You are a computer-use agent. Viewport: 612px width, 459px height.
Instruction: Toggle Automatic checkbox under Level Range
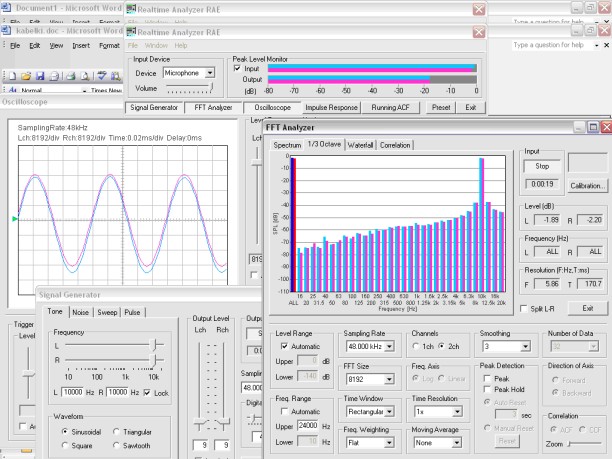click(285, 346)
